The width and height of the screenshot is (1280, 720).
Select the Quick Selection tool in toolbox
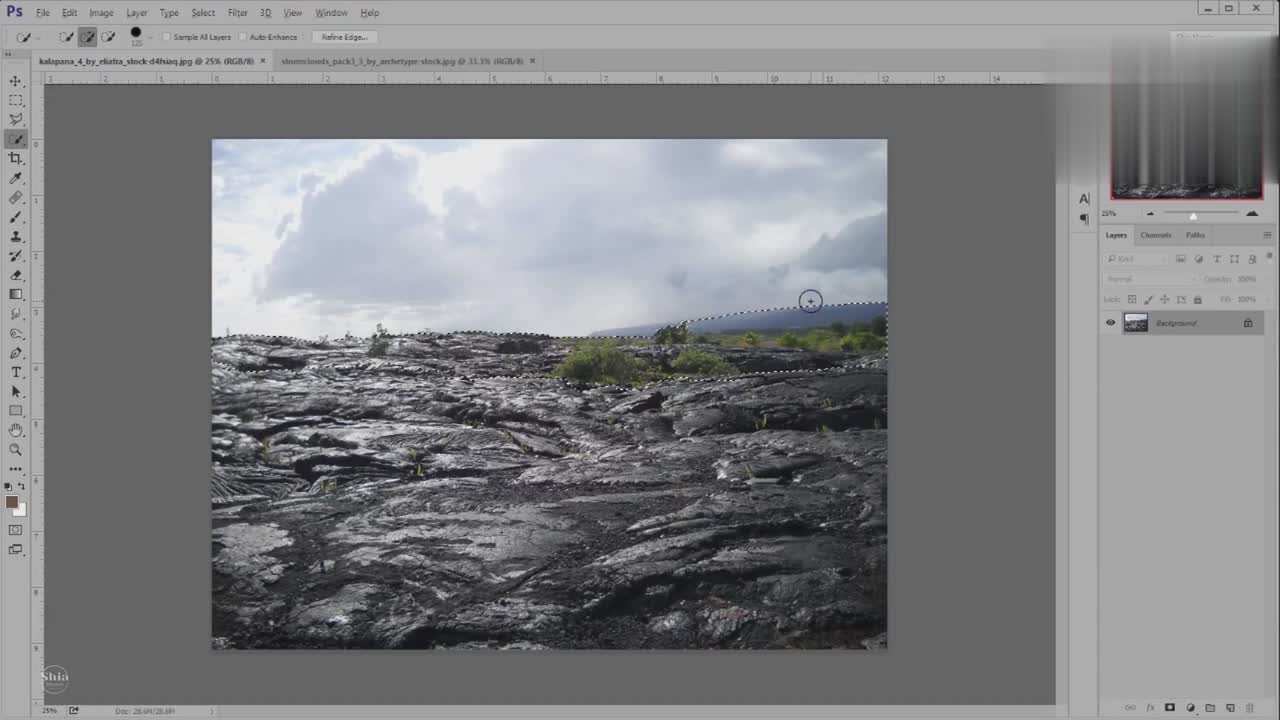coord(15,139)
